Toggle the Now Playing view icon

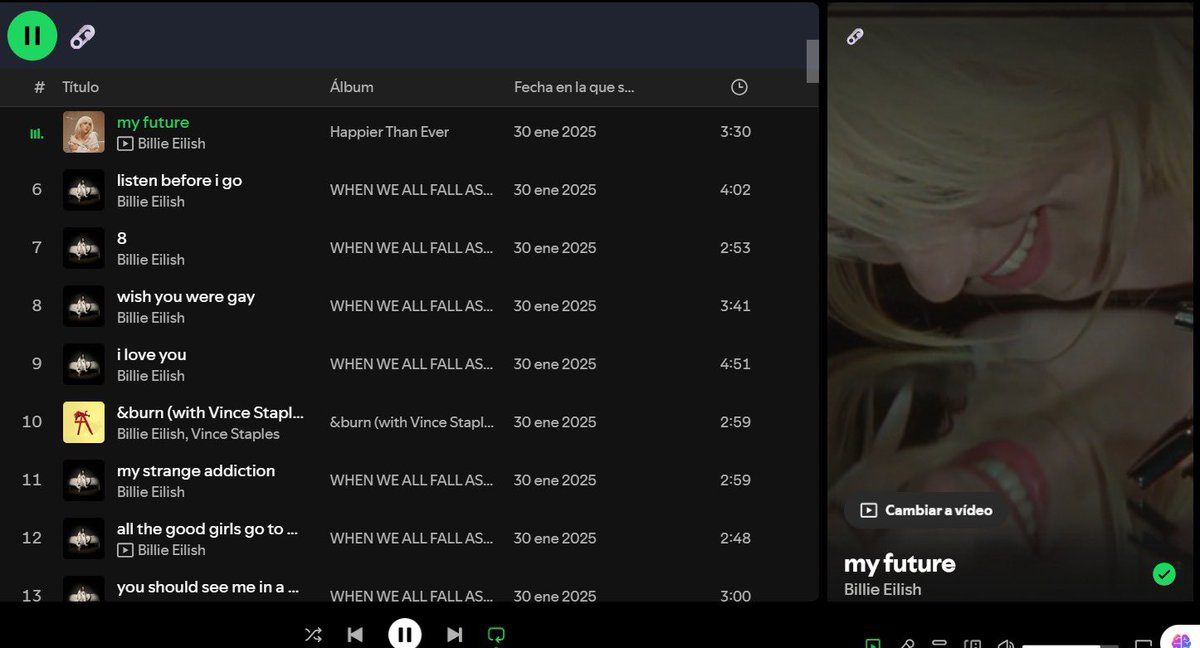coord(873,643)
